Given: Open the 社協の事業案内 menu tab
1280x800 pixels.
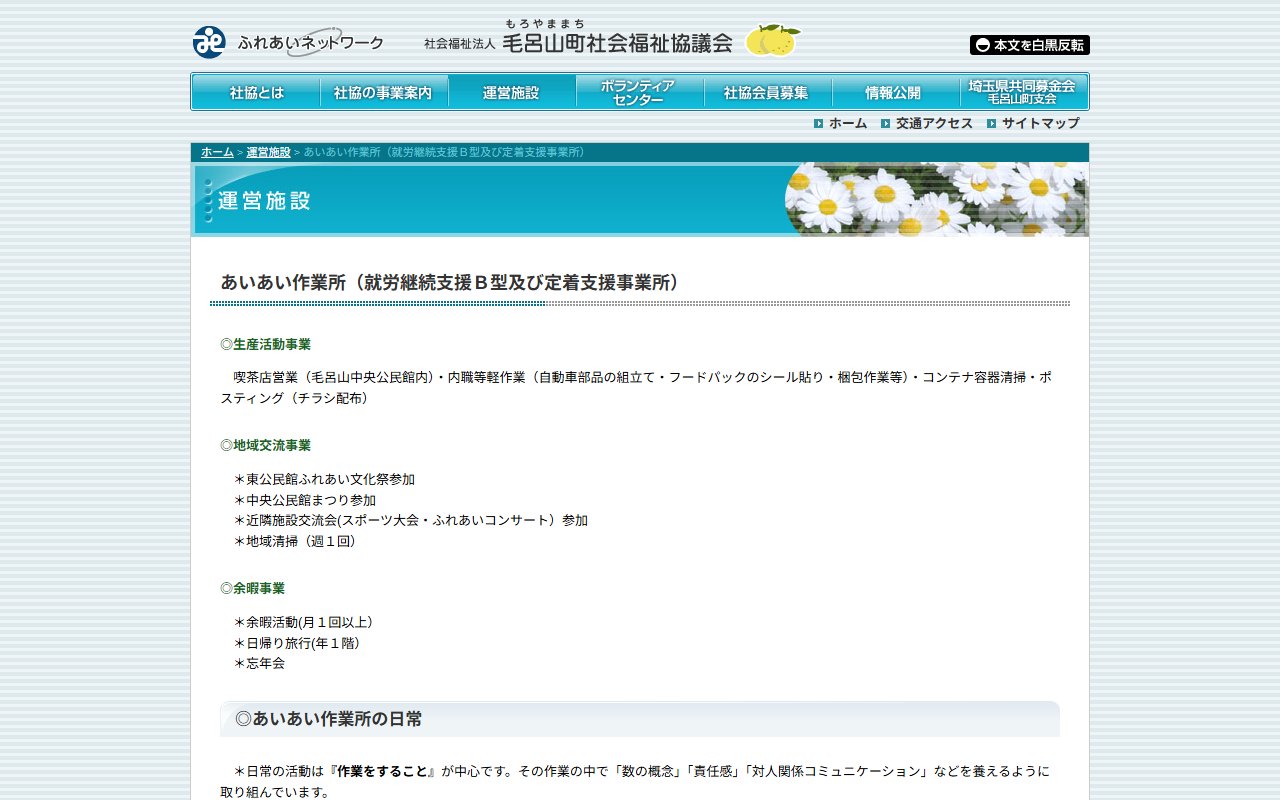Looking at the screenshot, I should (384, 92).
